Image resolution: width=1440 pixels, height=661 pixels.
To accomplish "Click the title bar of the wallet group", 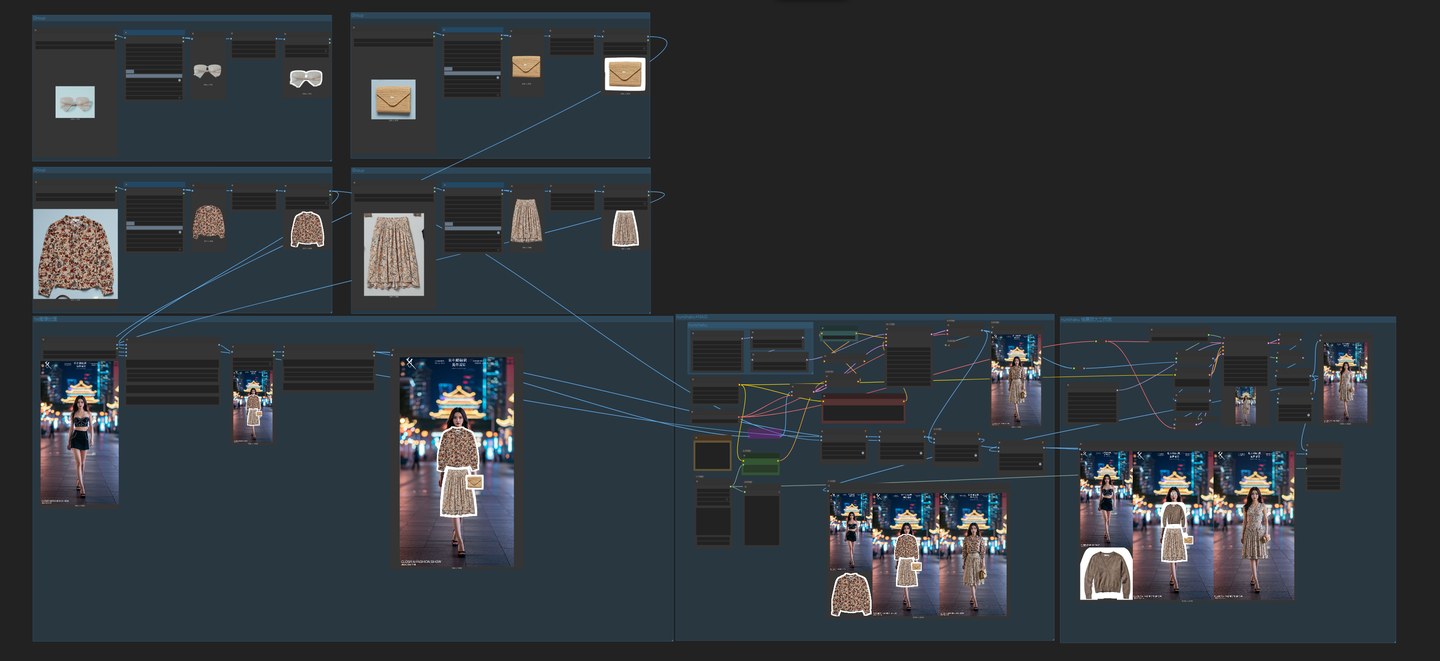I will (500, 17).
